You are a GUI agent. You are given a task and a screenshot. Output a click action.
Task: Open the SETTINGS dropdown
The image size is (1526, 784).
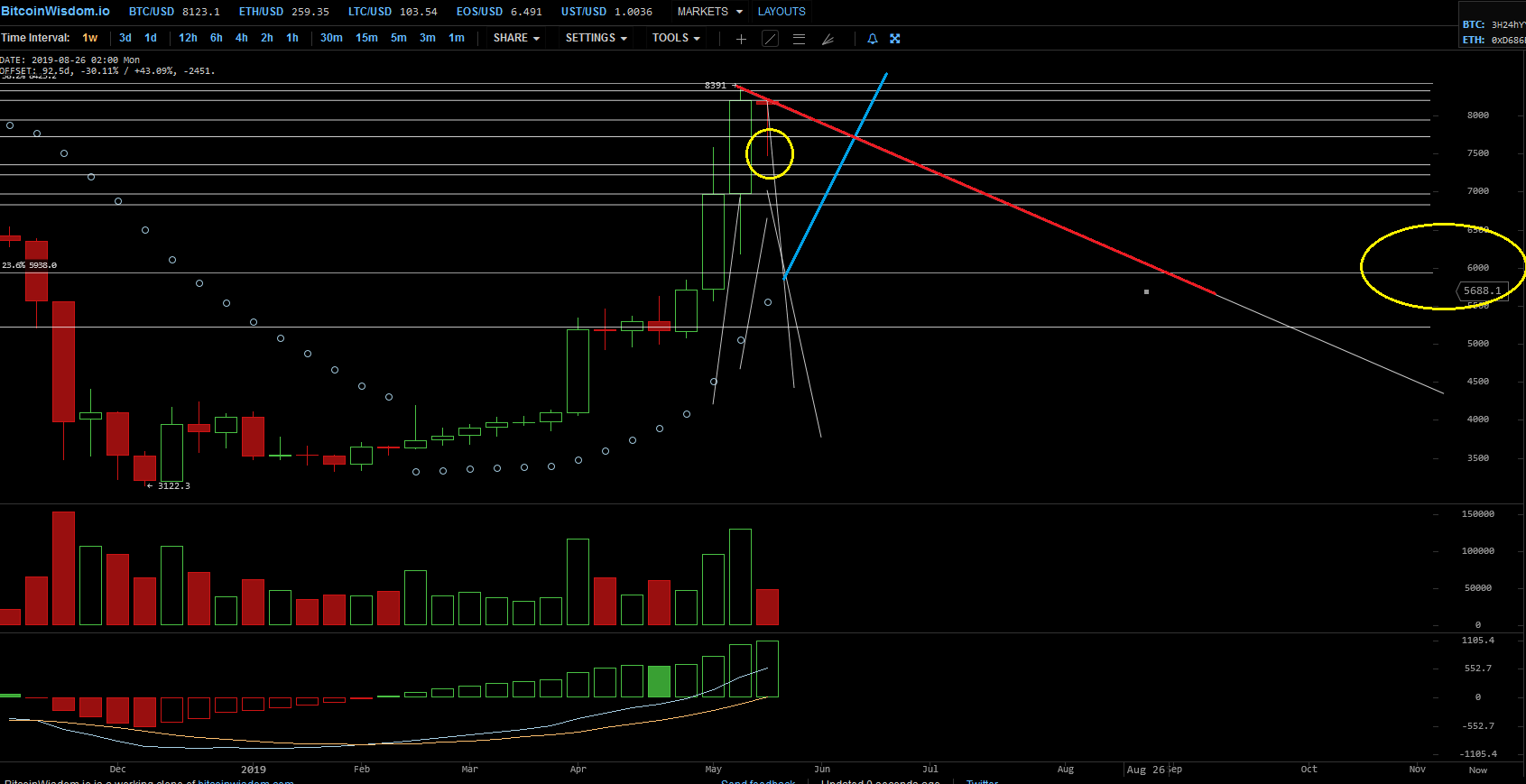pos(596,38)
